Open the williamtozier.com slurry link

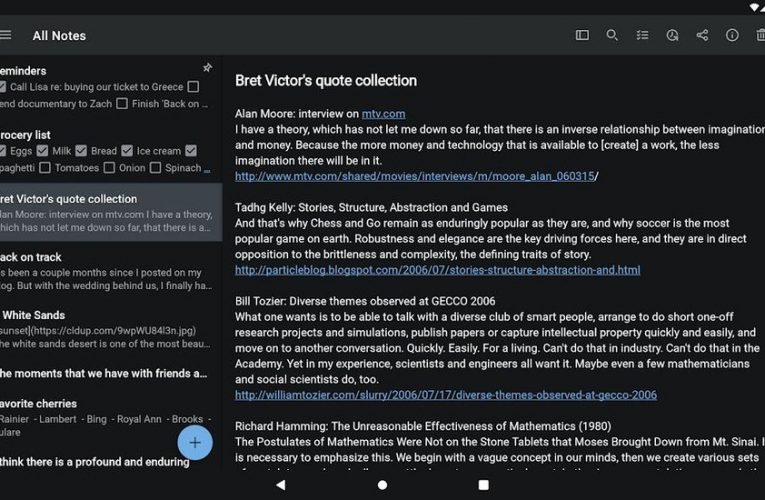(x=446, y=395)
